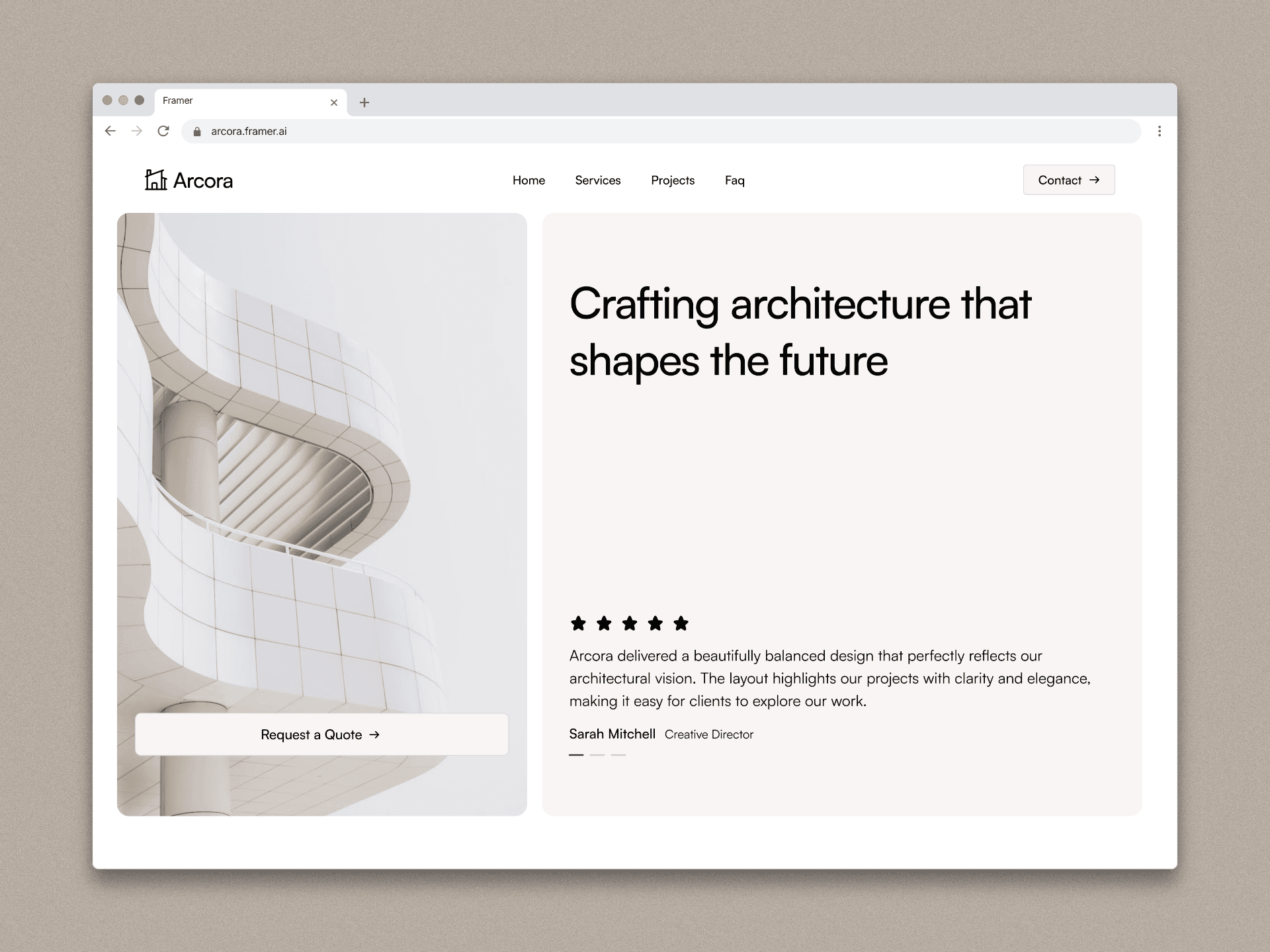Close the Framer tab
The image size is (1270, 952).
pos(334,102)
